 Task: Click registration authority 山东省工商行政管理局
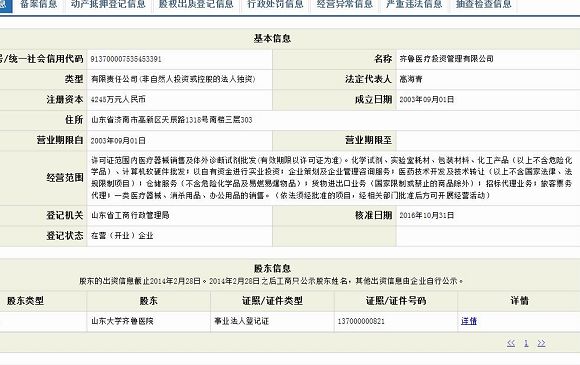point(130,215)
